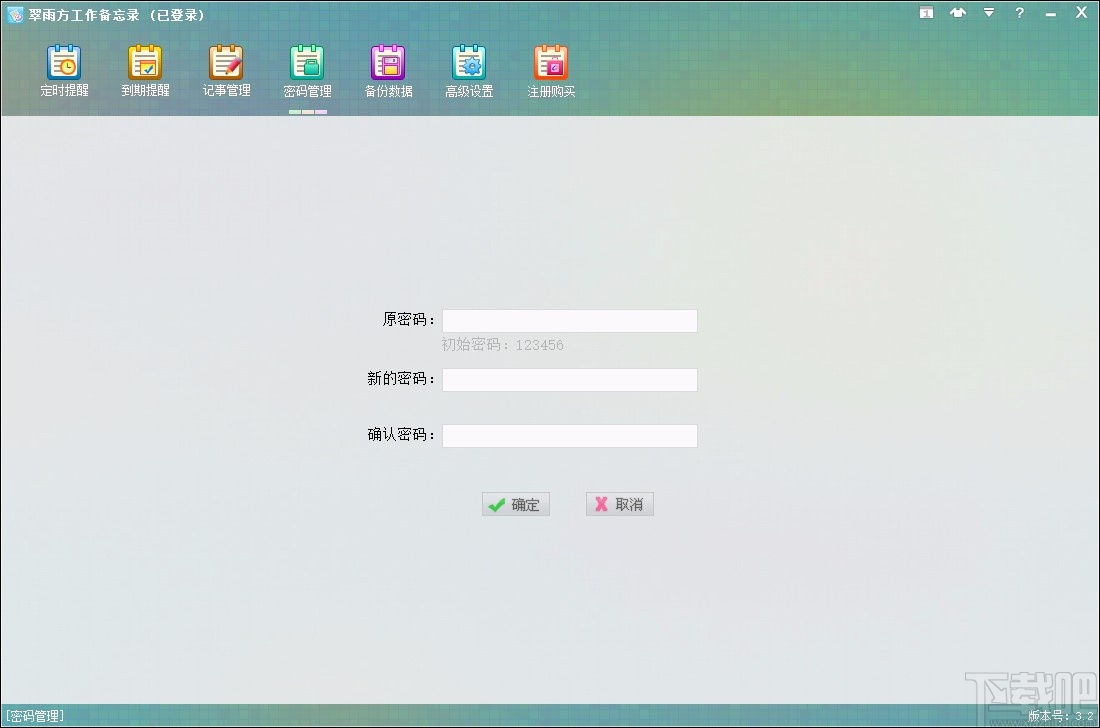Click the app logo at top left
The image size is (1100, 728).
(x=15, y=14)
